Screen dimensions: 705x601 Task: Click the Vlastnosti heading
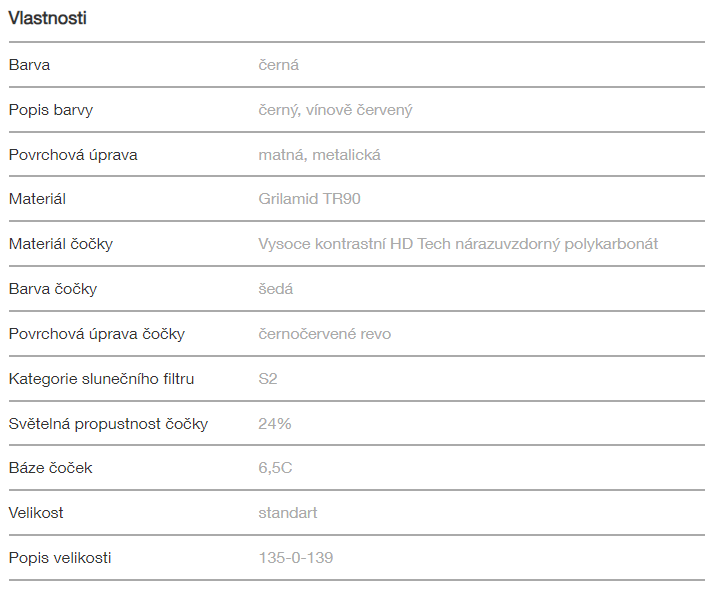47,18
